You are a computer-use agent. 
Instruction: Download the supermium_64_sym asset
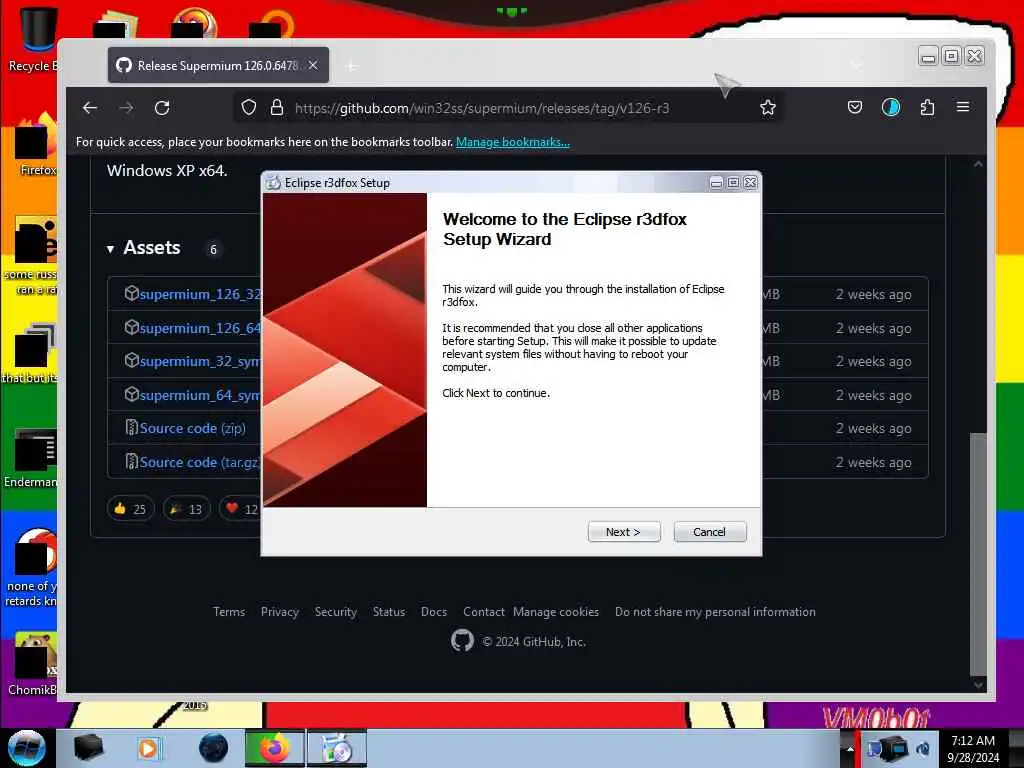pos(200,395)
